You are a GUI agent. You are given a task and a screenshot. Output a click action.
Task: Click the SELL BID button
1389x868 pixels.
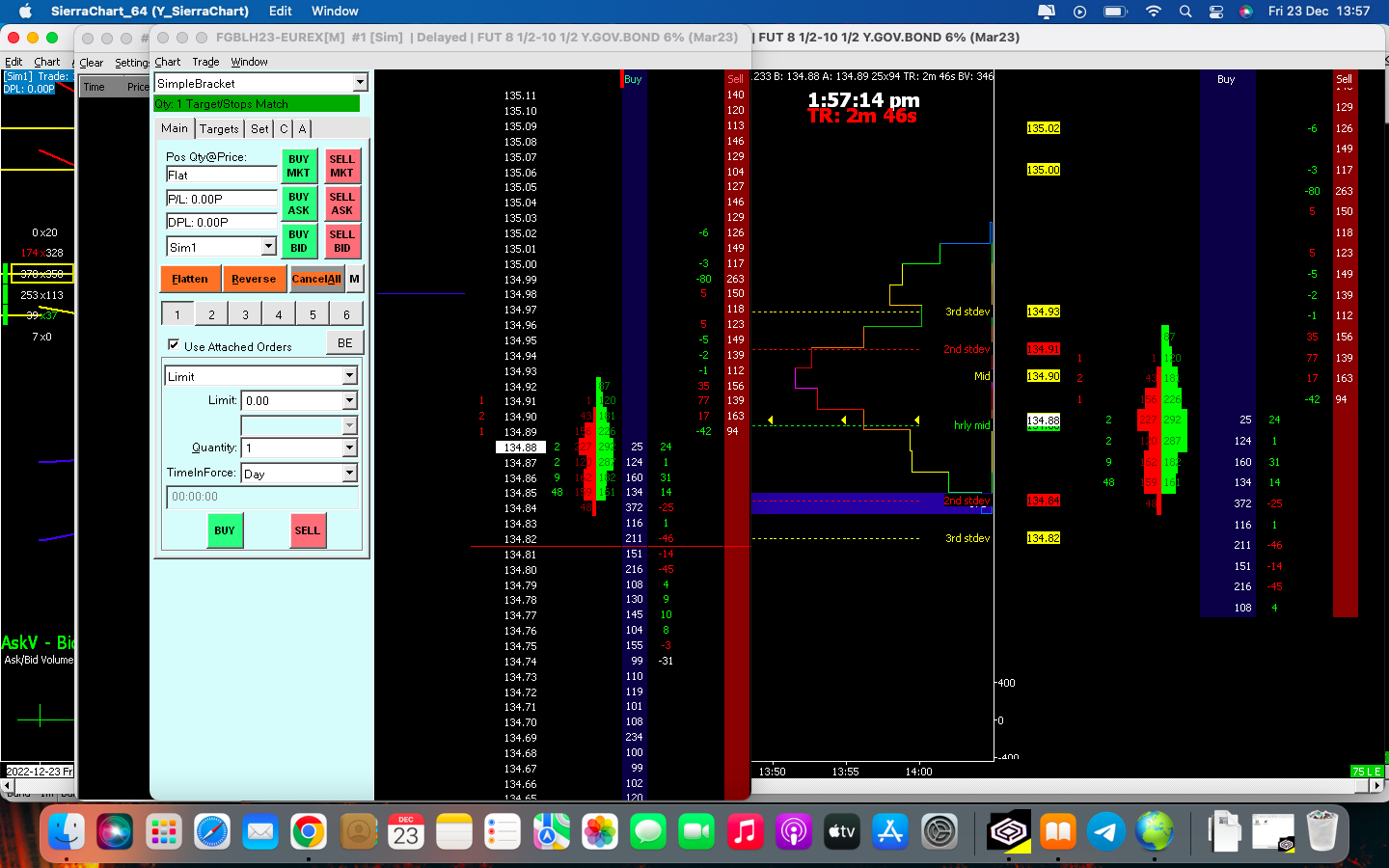[341, 241]
